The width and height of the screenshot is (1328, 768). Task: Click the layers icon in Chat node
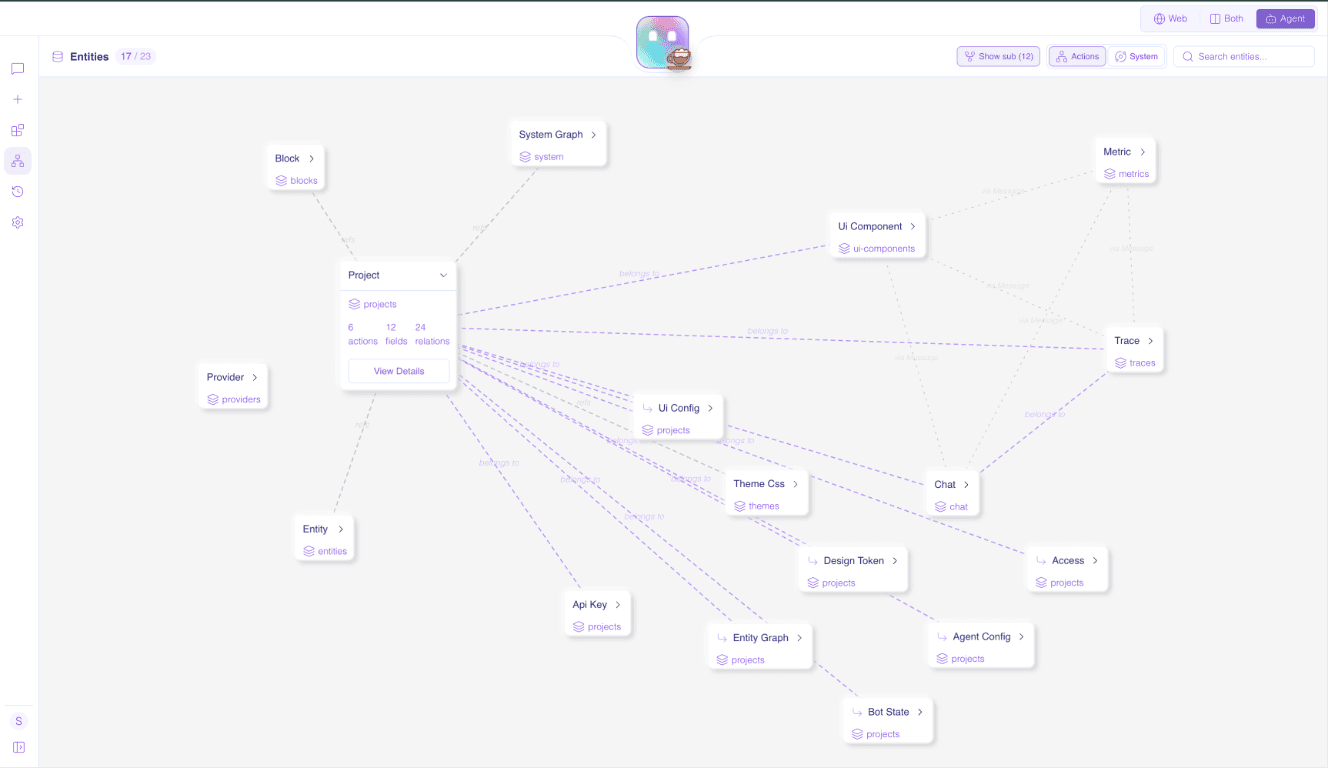(x=940, y=507)
